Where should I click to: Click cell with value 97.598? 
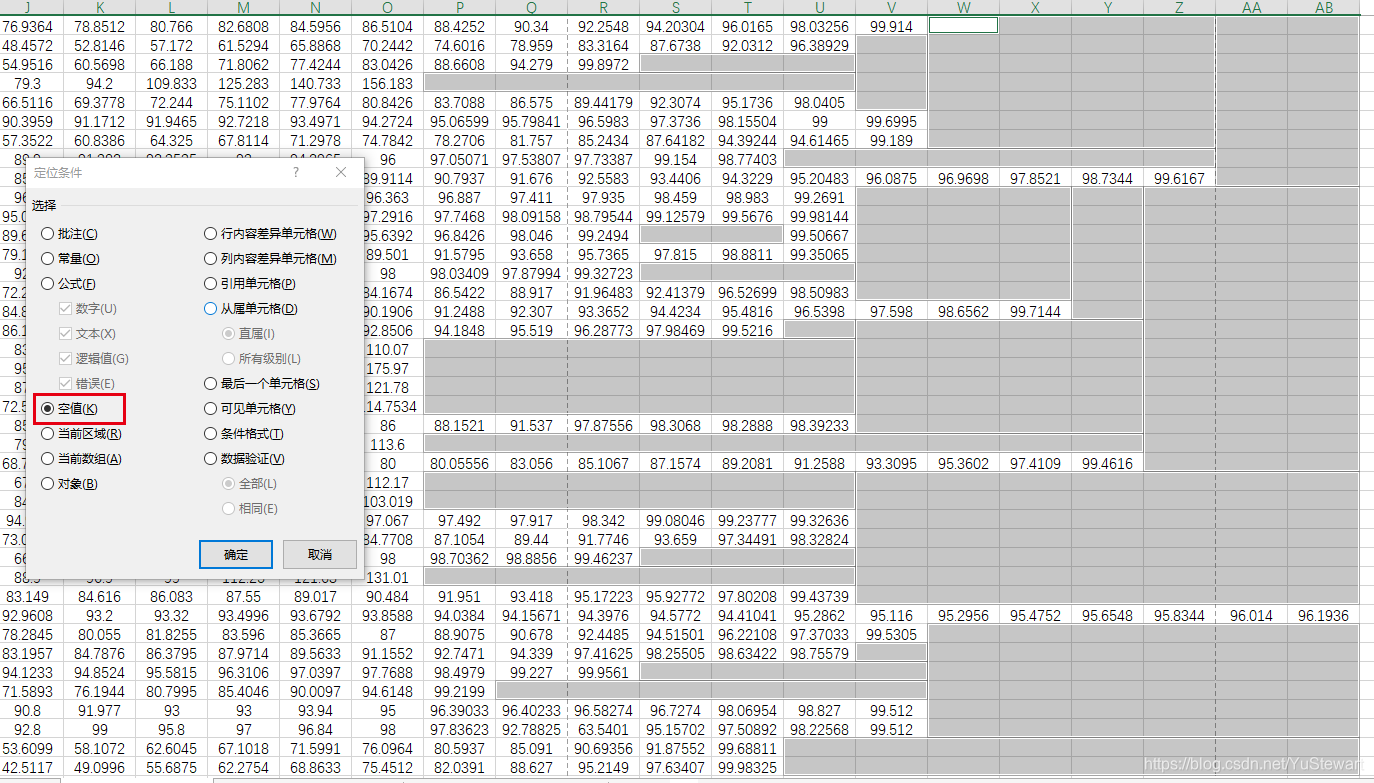pyautogui.click(x=892, y=311)
